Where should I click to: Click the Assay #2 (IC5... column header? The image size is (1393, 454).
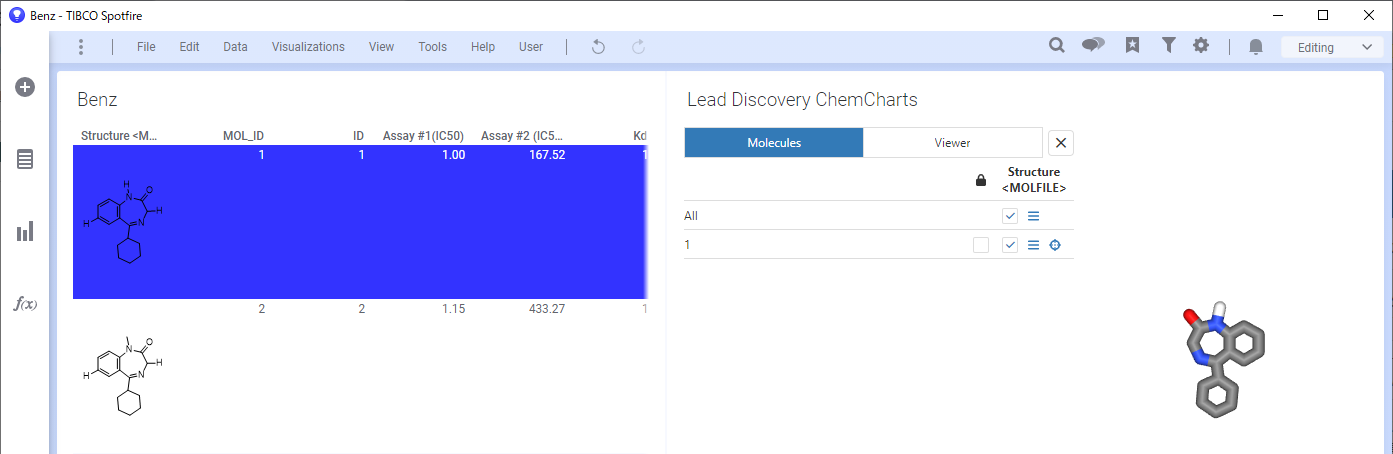[x=522, y=135]
